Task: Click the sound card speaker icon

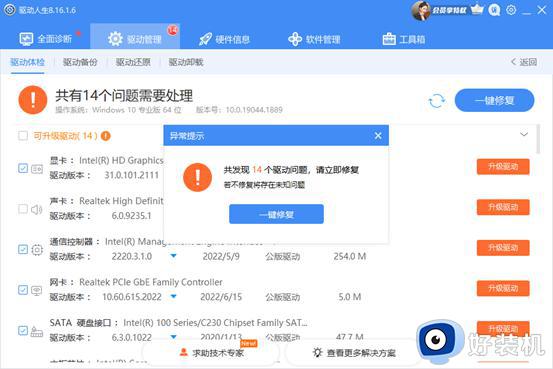Action: 37,210
